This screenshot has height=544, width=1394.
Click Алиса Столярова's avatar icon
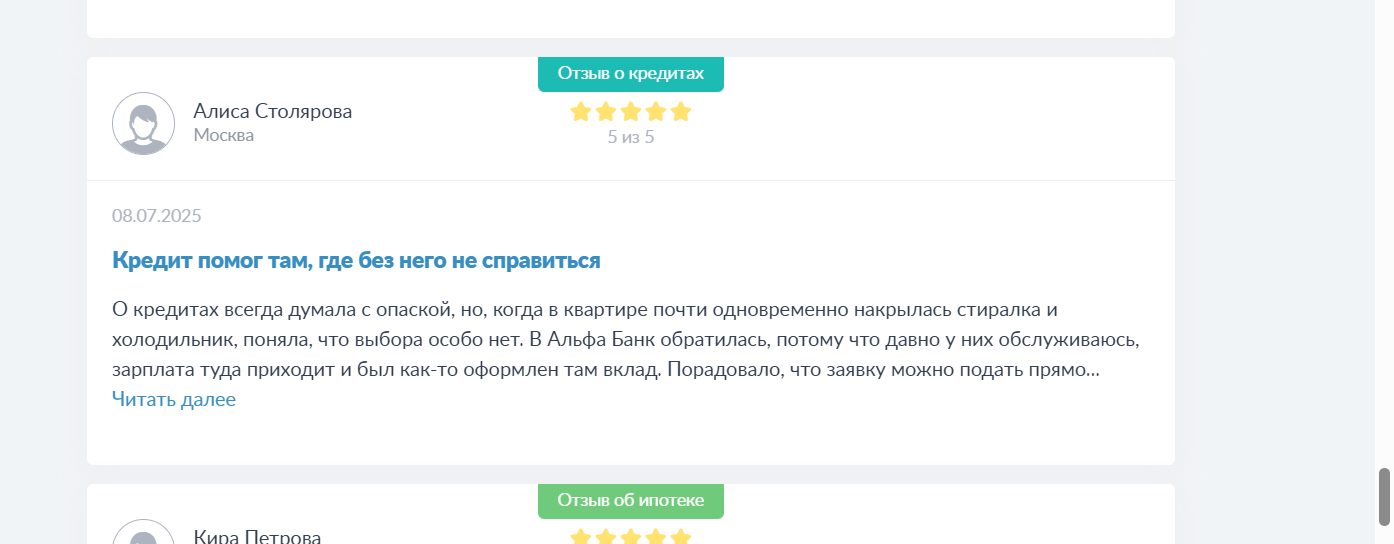click(x=144, y=123)
